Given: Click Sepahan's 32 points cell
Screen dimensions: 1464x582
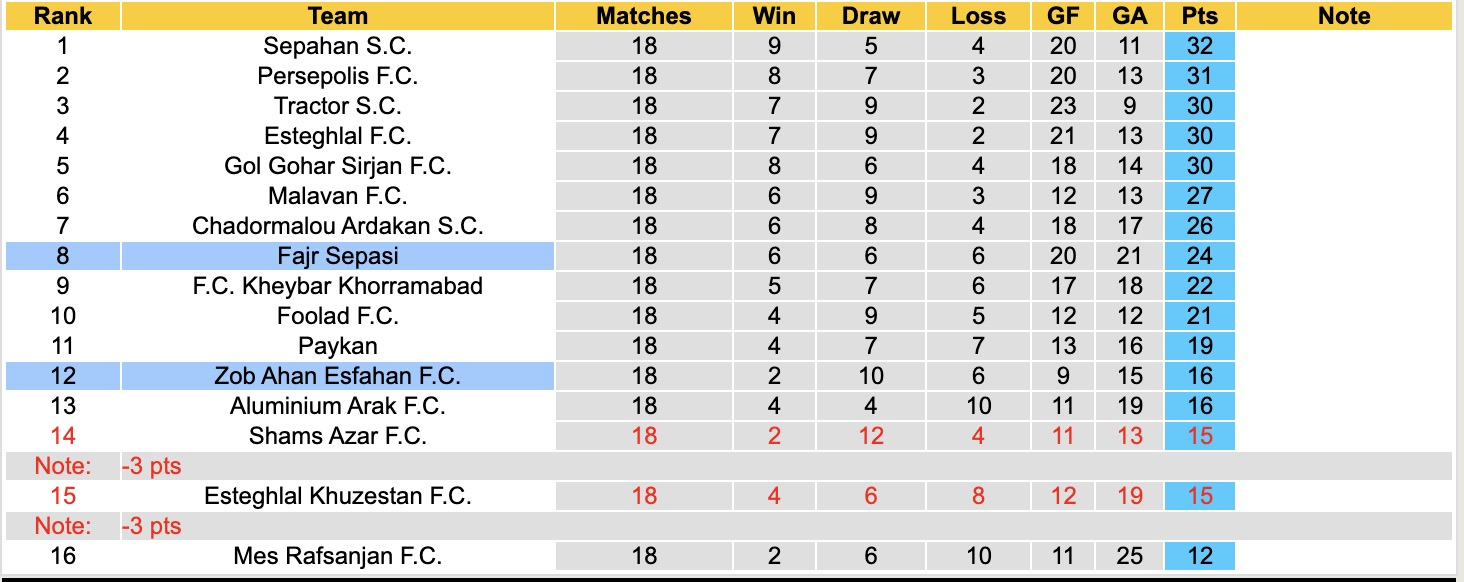Looking at the screenshot, I should (x=1199, y=46).
